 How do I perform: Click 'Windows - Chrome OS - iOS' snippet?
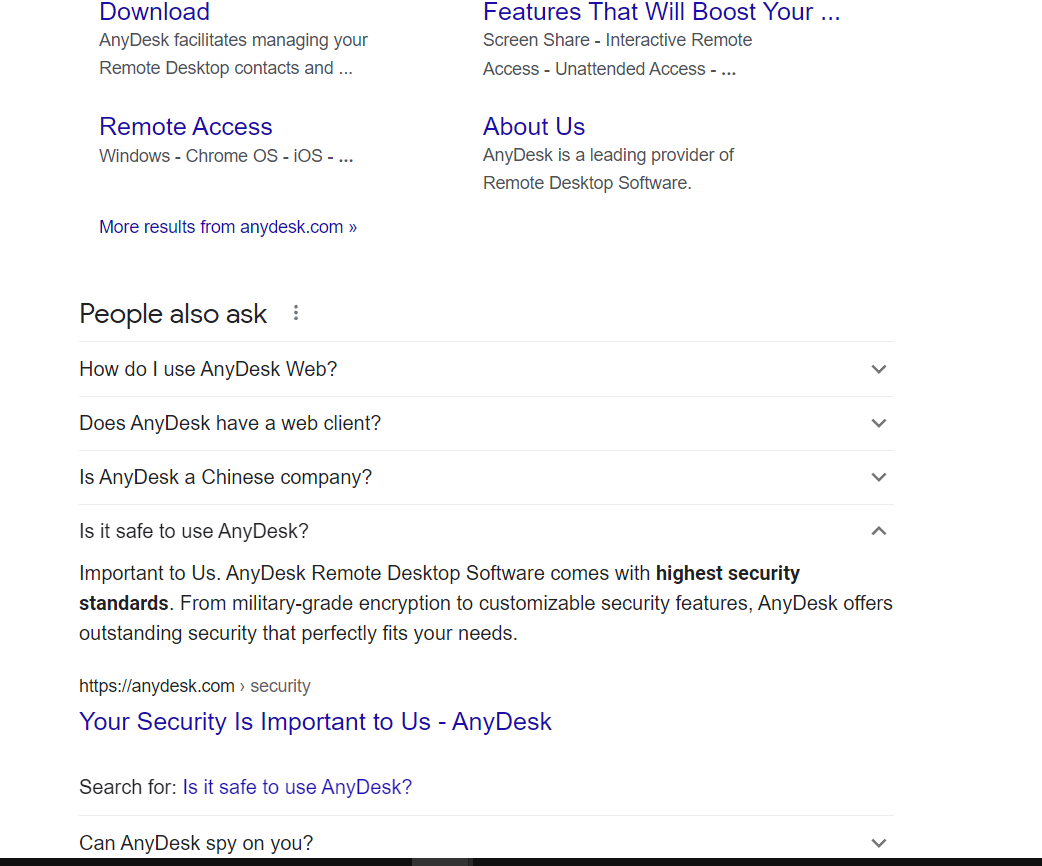tap(226, 156)
